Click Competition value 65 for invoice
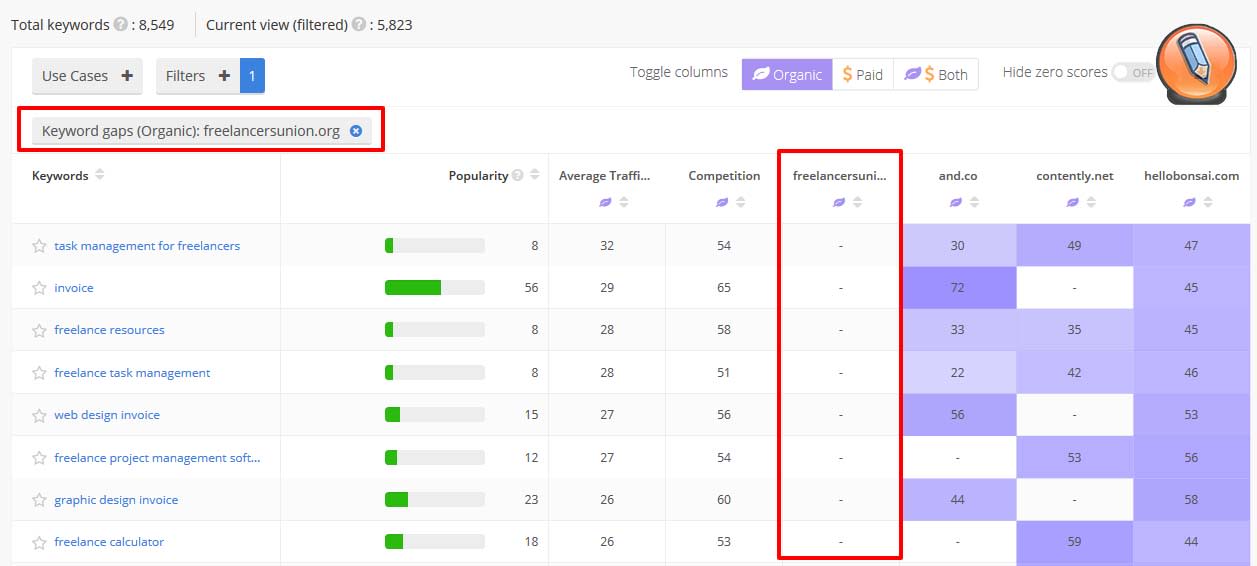Image resolution: width=1257 pixels, height=566 pixels. pyautogui.click(x=724, y=288)
